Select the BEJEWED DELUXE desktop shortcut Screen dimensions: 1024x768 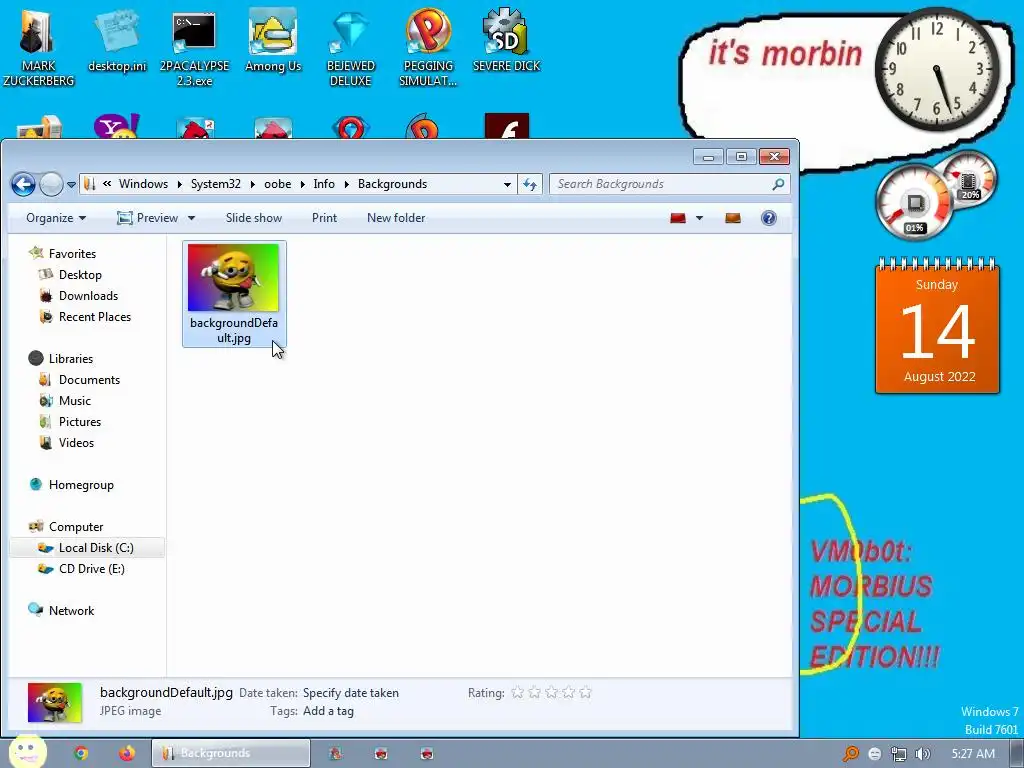click(351, 49)
